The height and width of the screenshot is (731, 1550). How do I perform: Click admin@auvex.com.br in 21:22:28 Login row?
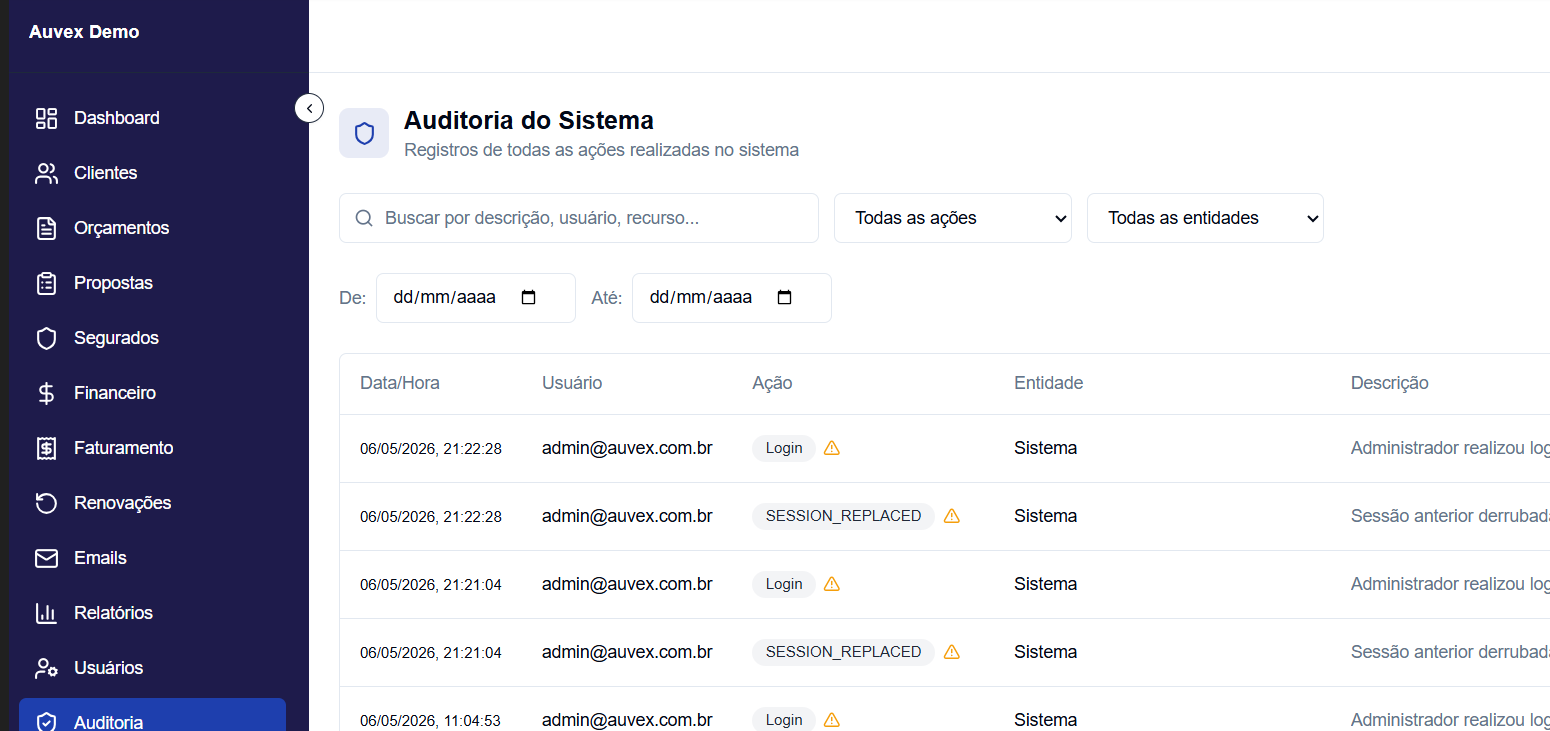tap(627, 448)
